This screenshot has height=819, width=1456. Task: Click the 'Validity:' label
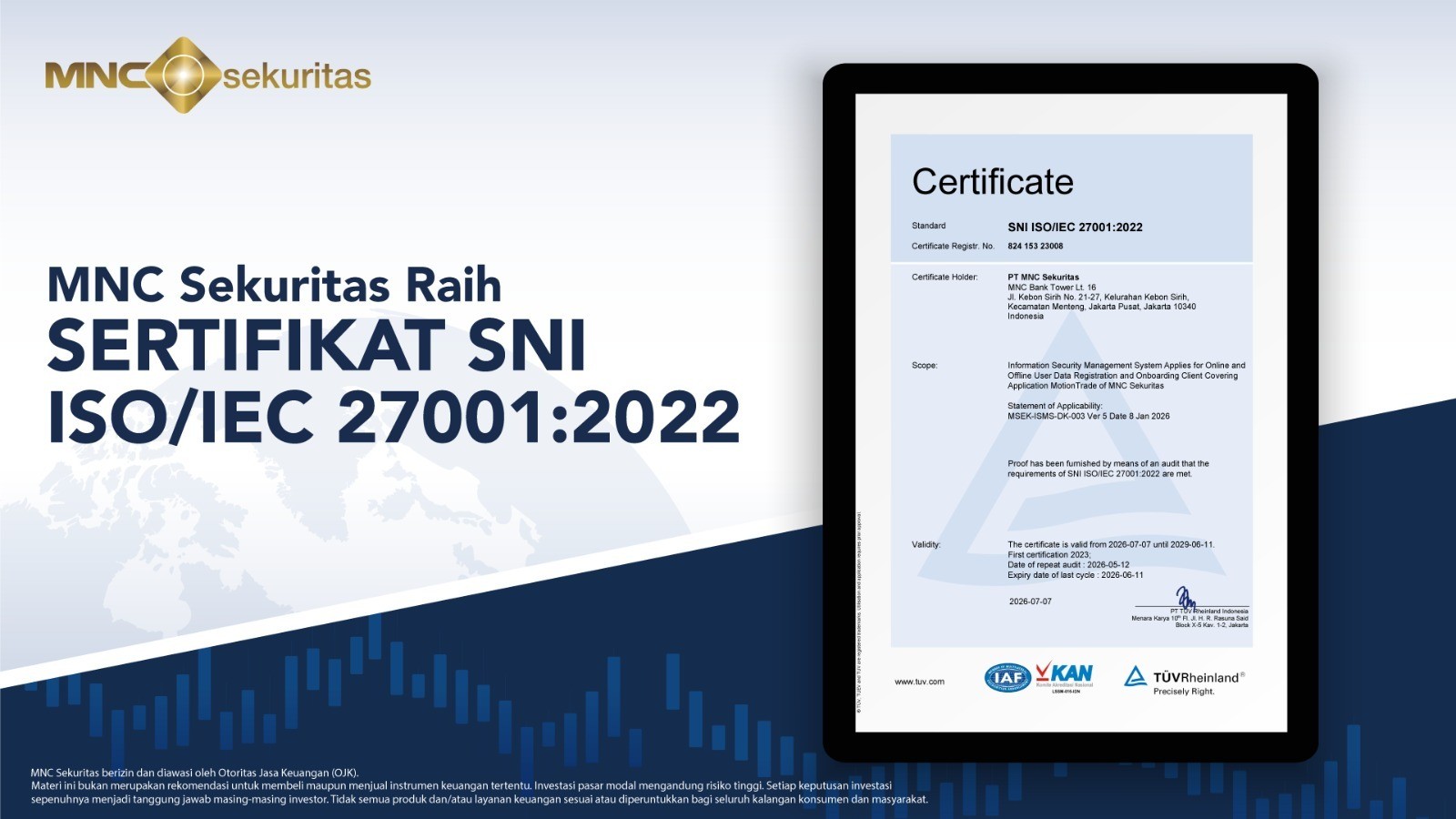pos(926,544)
